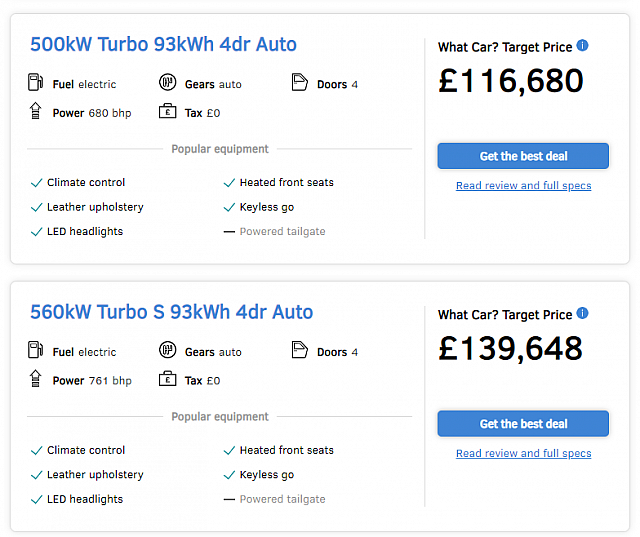Click the info icon beside the £139,648 Target Price
Viewport: 640px width, 537px height.
click(x=582, y=313)
